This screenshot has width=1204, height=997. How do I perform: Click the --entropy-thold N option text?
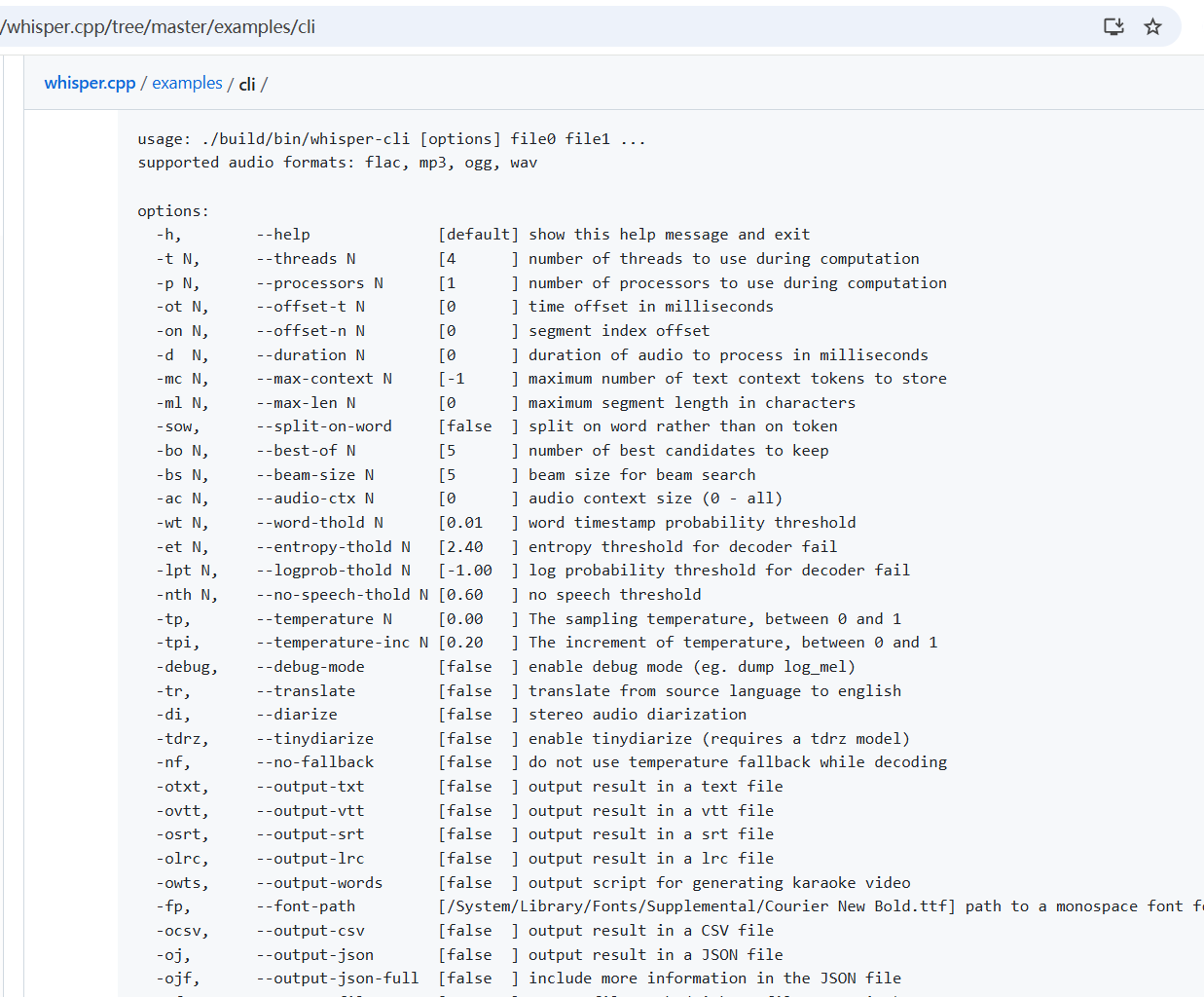(333, 547)
